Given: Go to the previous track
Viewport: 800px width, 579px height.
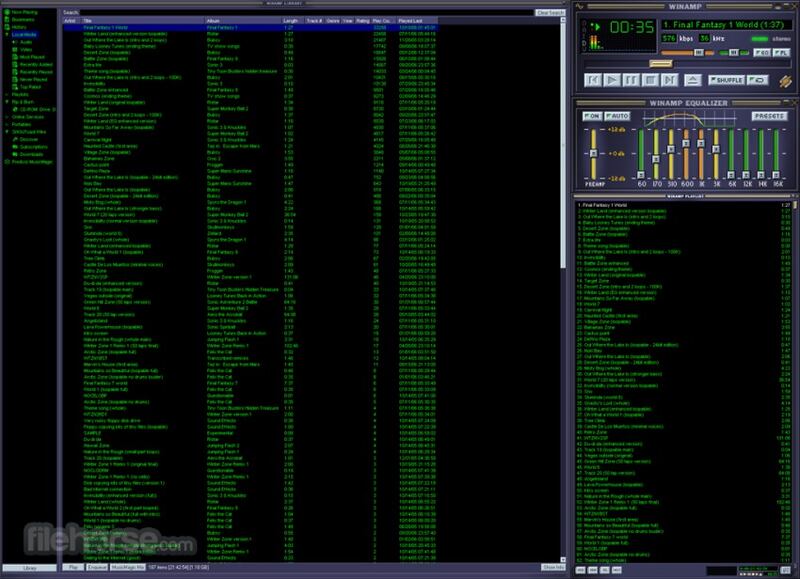Looking at the screenshot, I should tap(594, 79).
